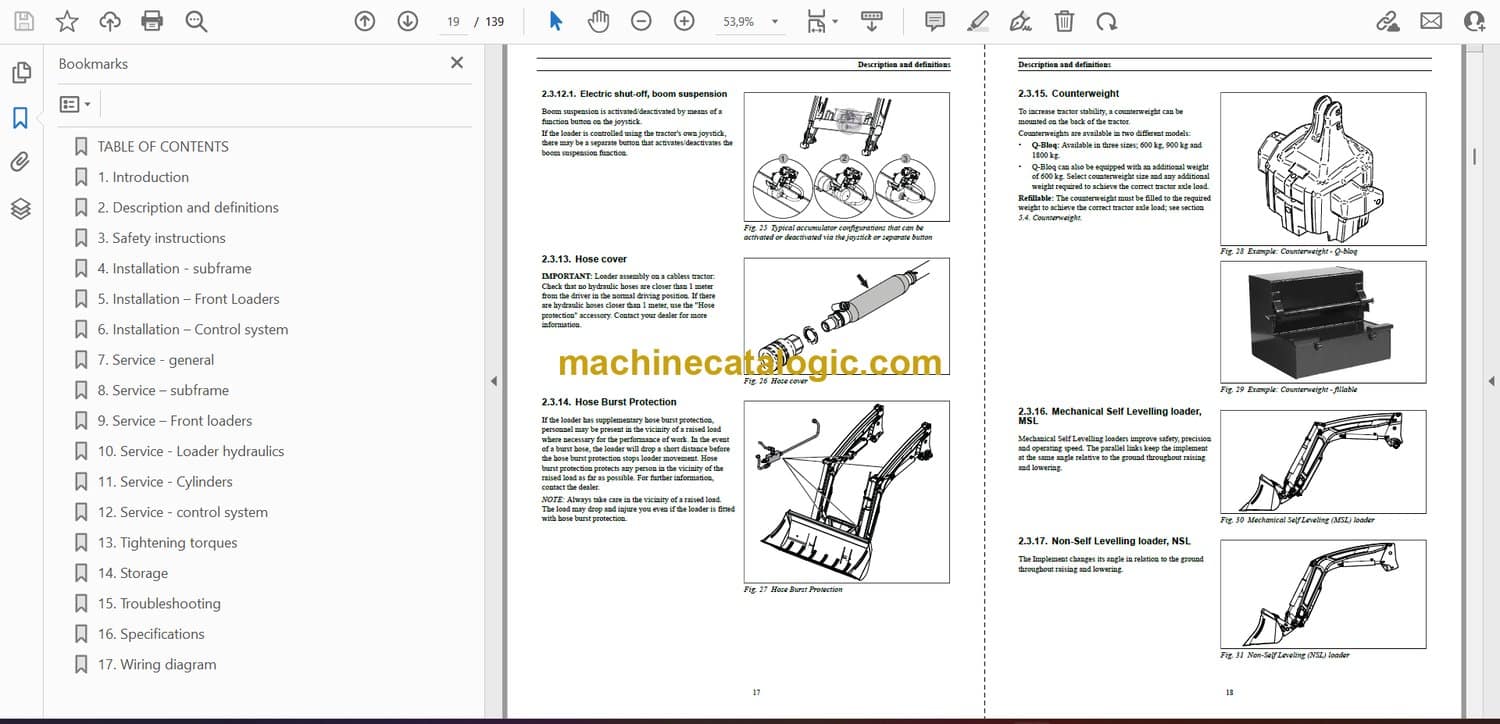Viewport: 1500px width, 724px height.
Task: Select '13. Tightening torques' bookmark
Action: tap(167, 543)
